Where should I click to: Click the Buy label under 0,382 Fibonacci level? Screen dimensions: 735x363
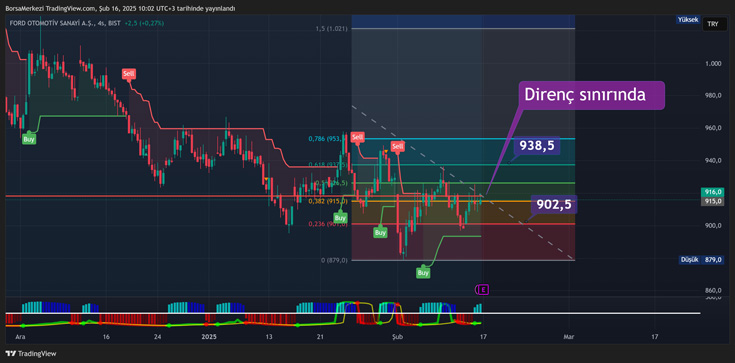coord(340,218)
